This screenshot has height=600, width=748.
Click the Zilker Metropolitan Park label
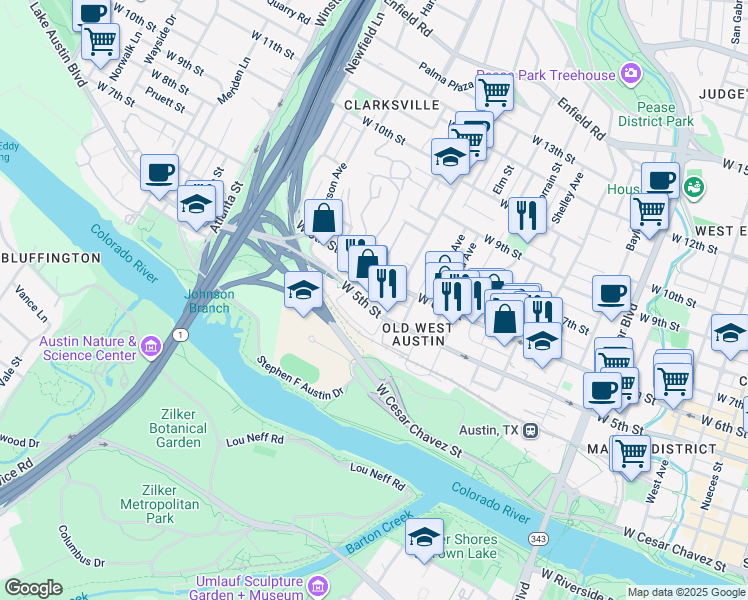[160, 504]
